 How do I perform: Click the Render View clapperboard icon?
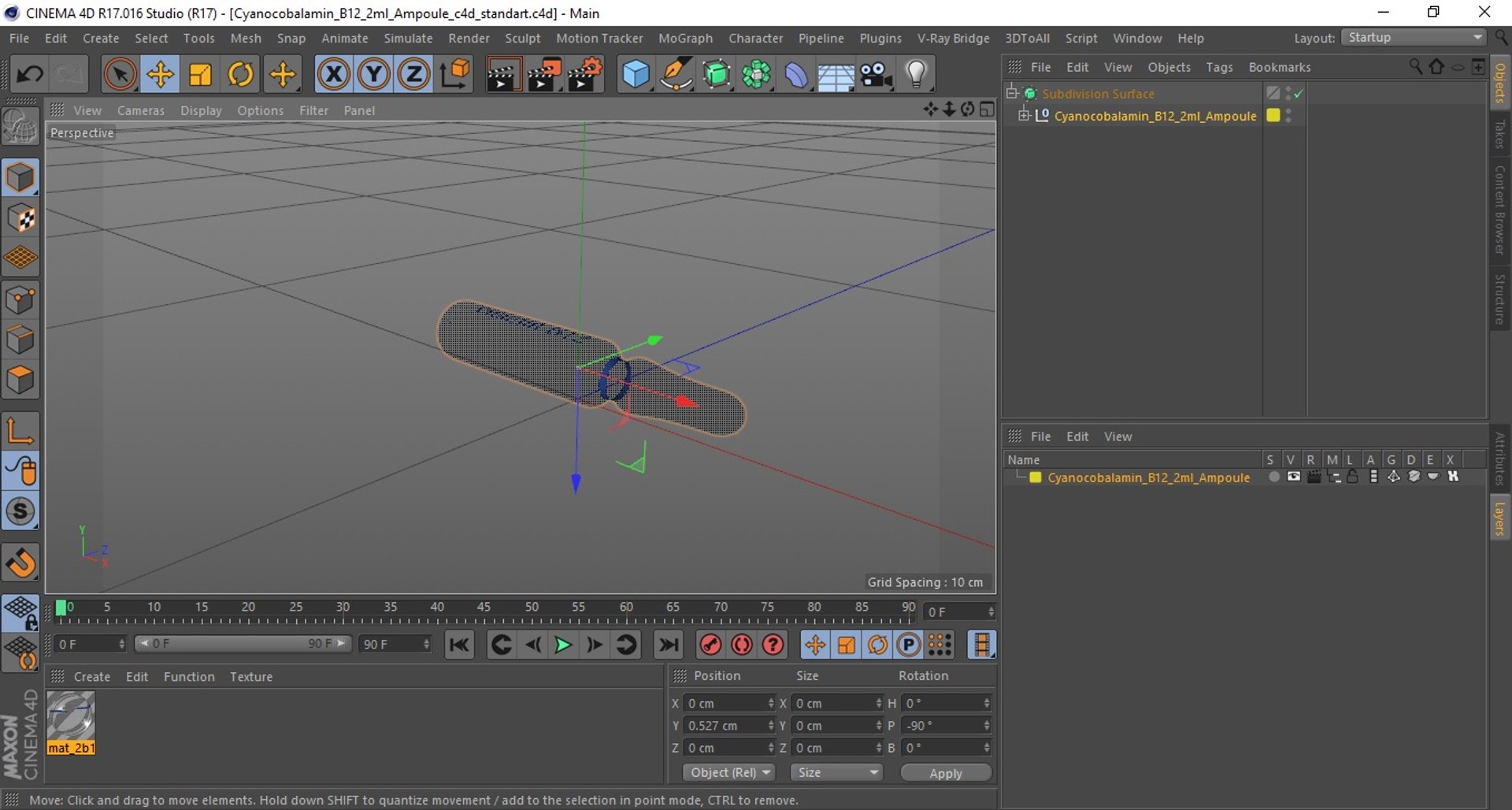coord(502,75)
